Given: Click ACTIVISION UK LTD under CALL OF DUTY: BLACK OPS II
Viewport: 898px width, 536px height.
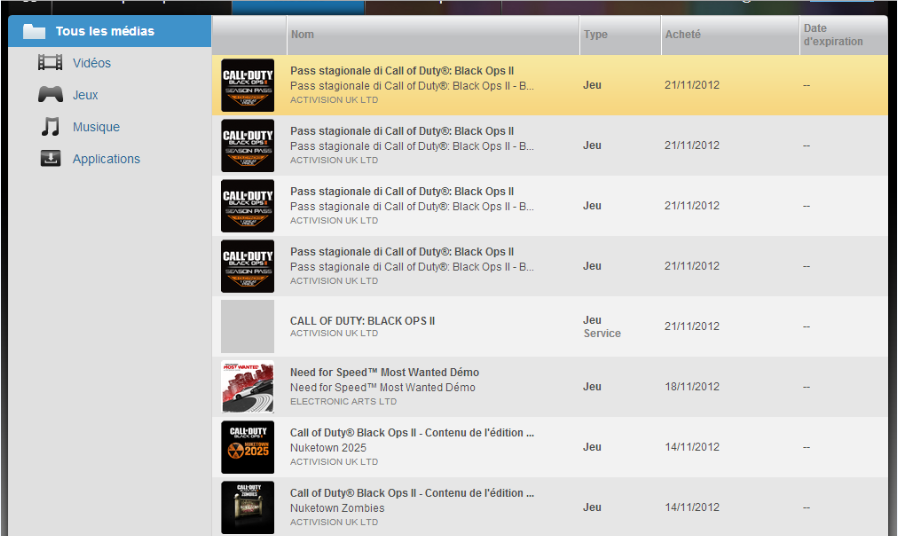Looking at the screenshot, I should point(334,333).
